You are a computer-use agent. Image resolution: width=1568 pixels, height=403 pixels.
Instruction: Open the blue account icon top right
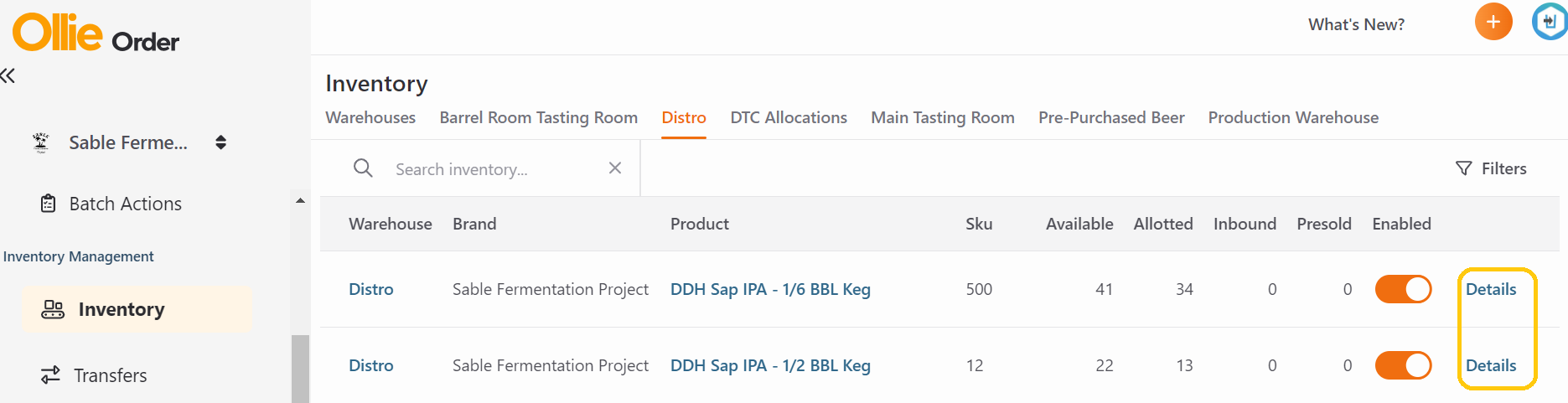1550,22
